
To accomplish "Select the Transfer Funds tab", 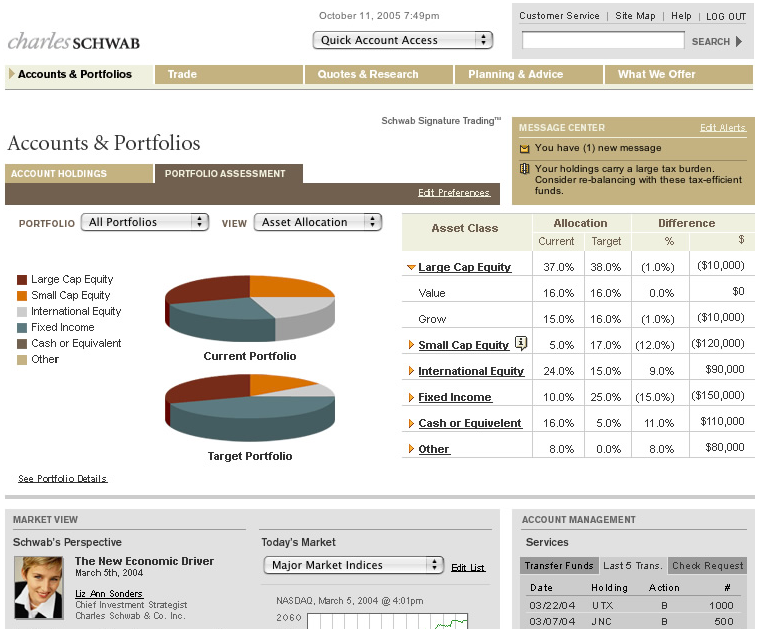I will 559,566.
